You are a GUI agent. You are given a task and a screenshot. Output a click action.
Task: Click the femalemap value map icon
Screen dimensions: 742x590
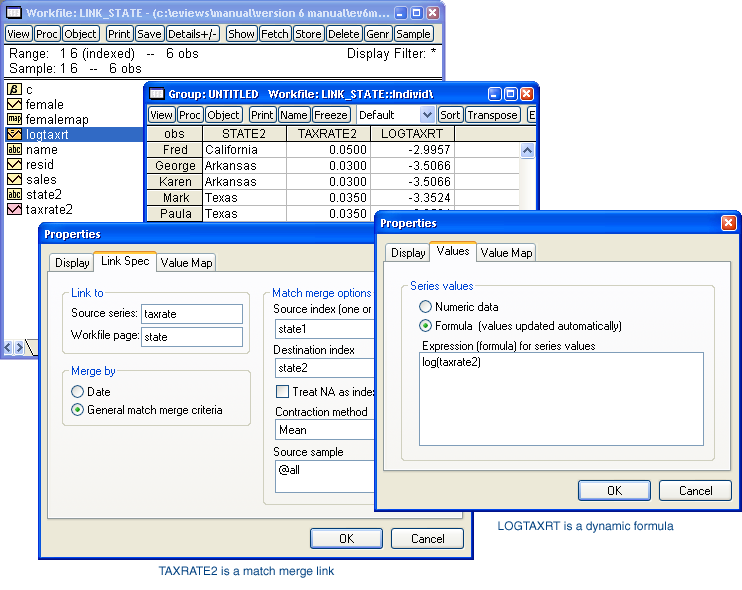click(14, 120)
